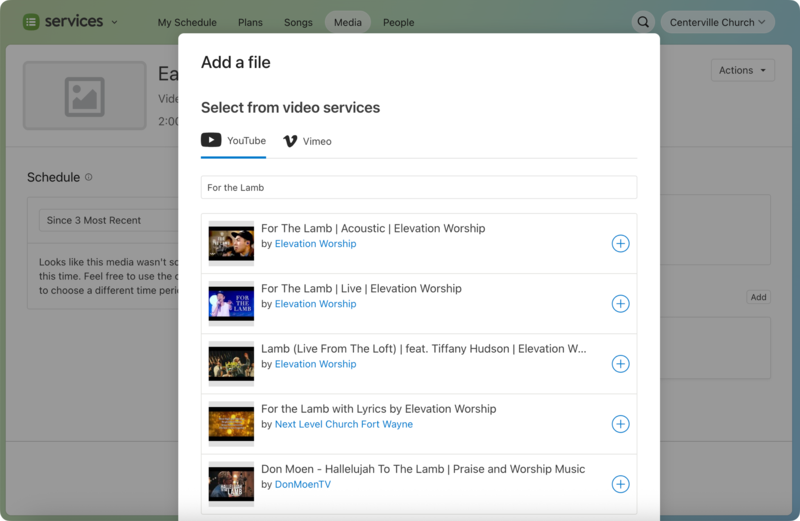Switch to the Vimeo tab

click(x=307, y=141)
